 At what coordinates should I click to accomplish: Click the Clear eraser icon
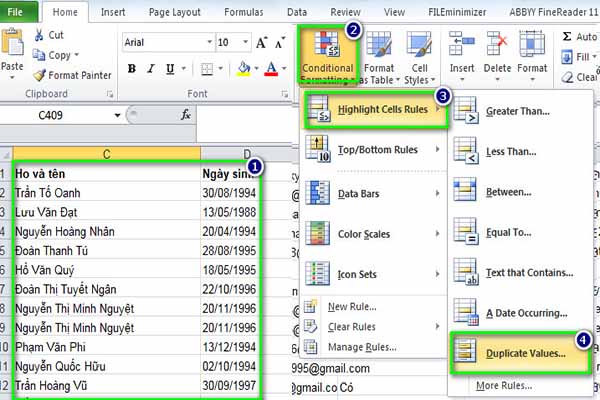coord(567,77)
